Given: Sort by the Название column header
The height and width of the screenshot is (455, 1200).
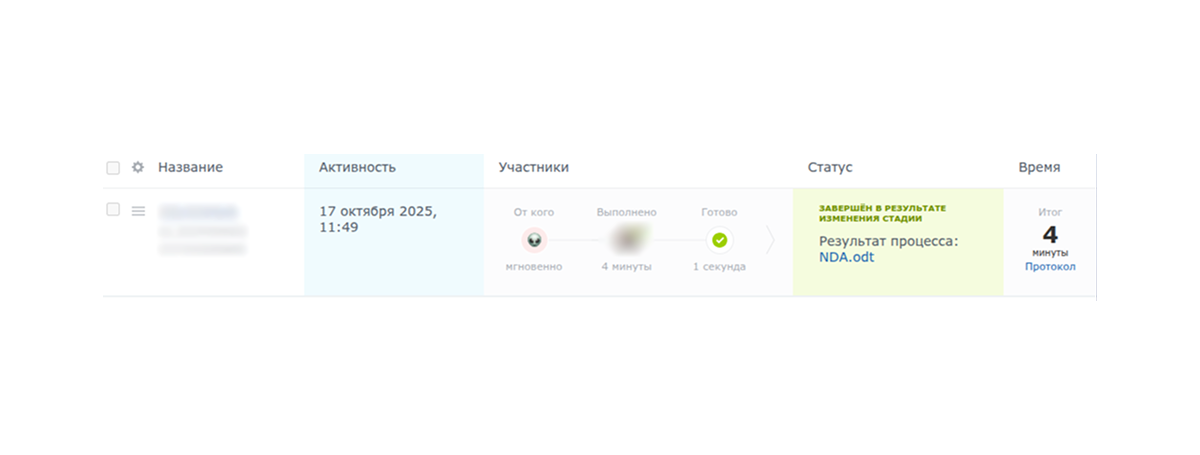Looking at the screenshot, I should (190, 168).
